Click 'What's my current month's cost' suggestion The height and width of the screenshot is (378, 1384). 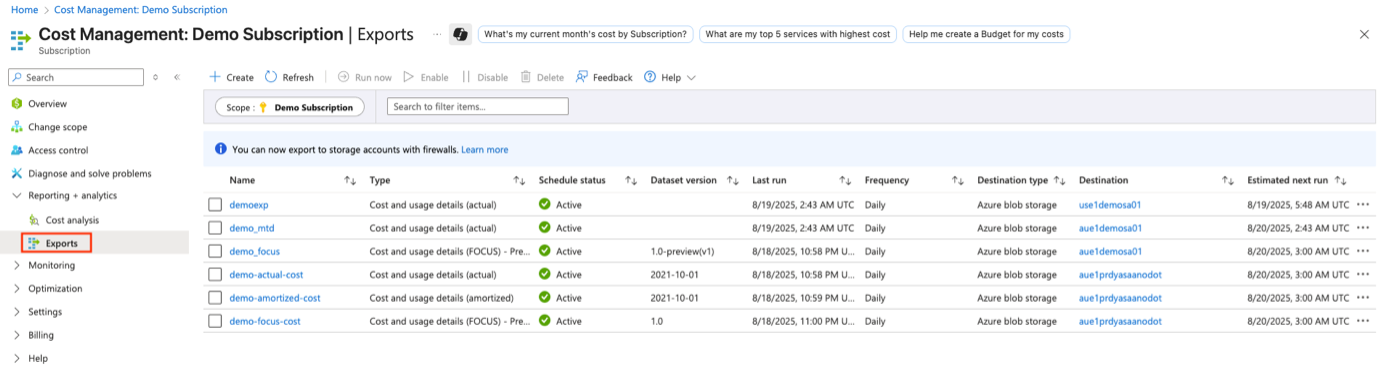pyautogui.click(x=585, y=34)
